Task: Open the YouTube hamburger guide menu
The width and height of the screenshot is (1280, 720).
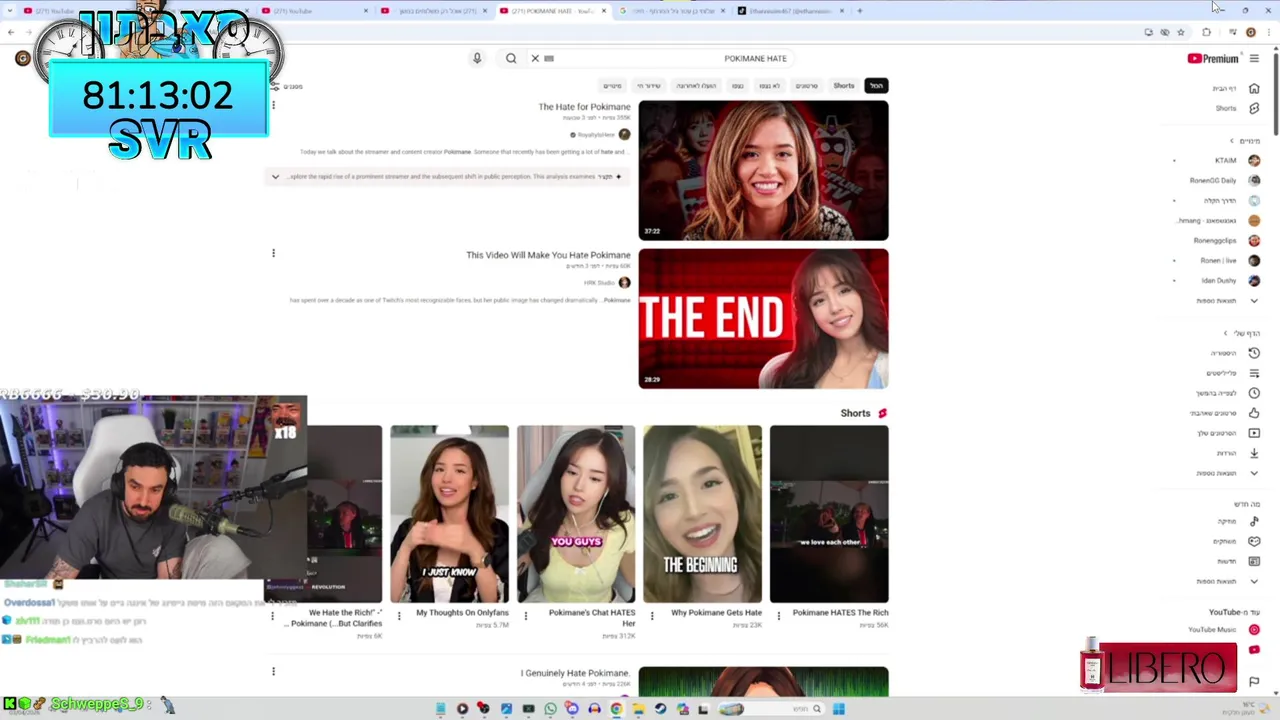Action: point(1254,59)
